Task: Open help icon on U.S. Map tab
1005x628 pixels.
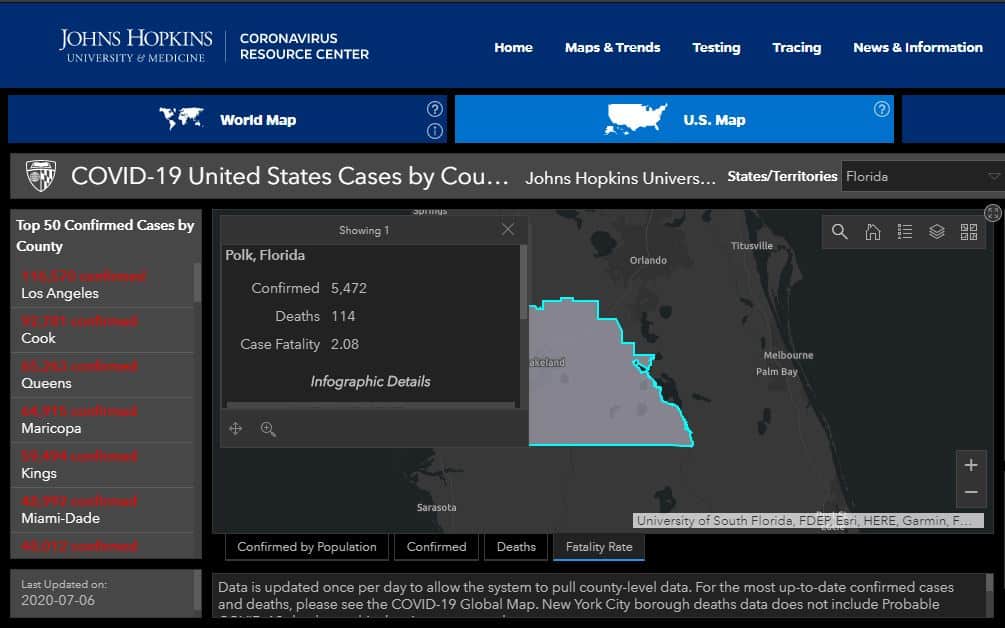Action: (882, 109)
